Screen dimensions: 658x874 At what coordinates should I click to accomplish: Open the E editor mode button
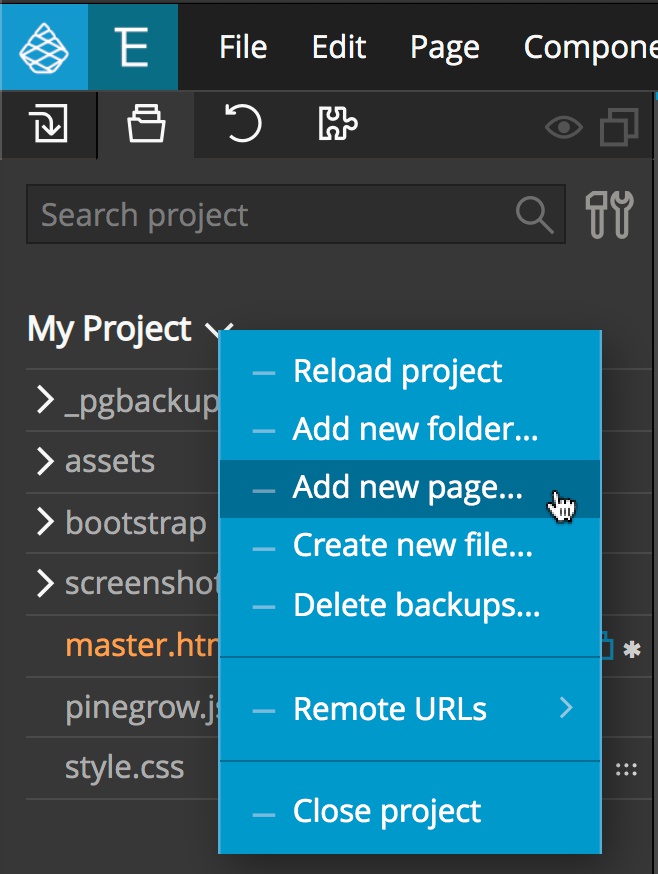133,47
